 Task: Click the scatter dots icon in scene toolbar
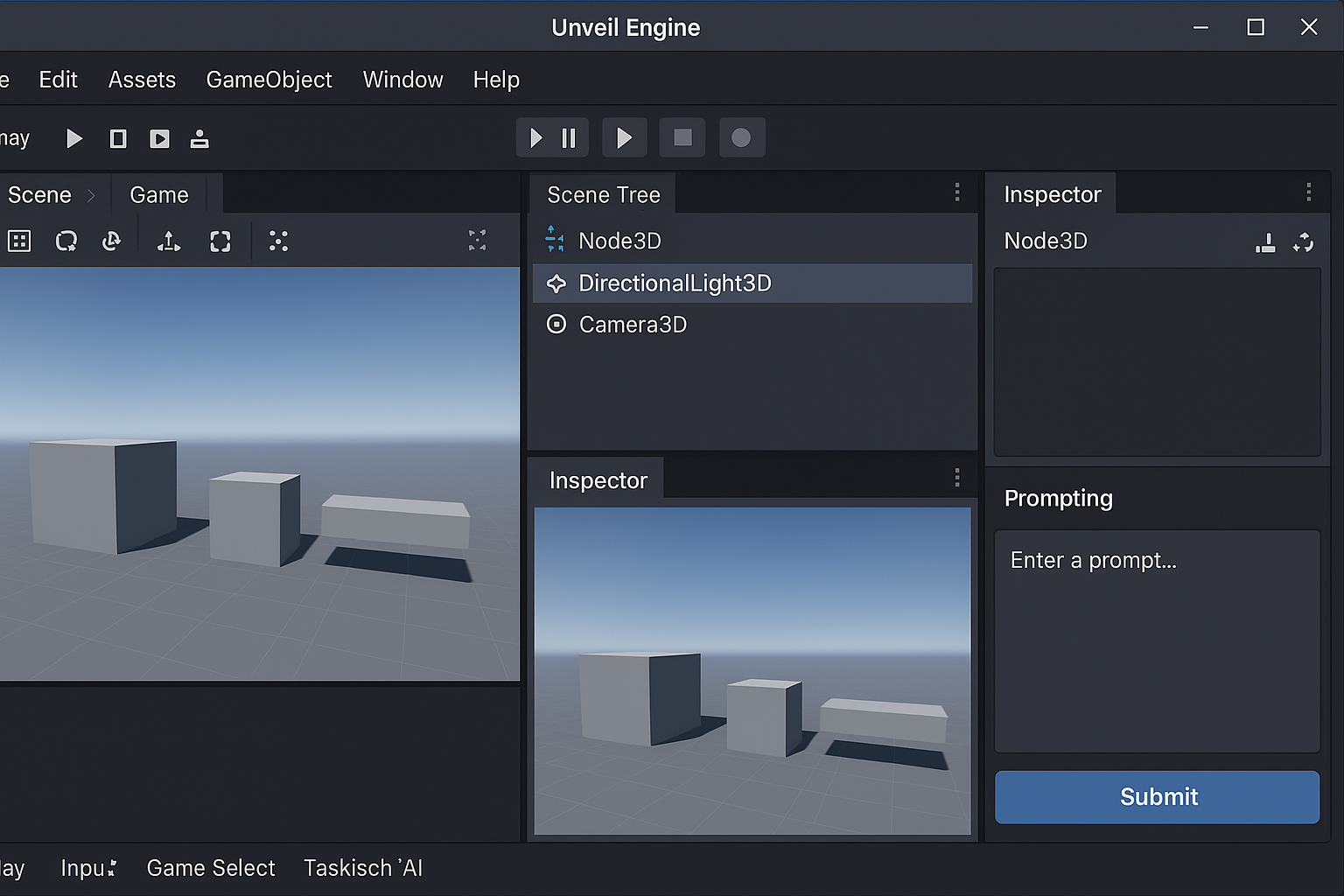click(x=278, y=241)
